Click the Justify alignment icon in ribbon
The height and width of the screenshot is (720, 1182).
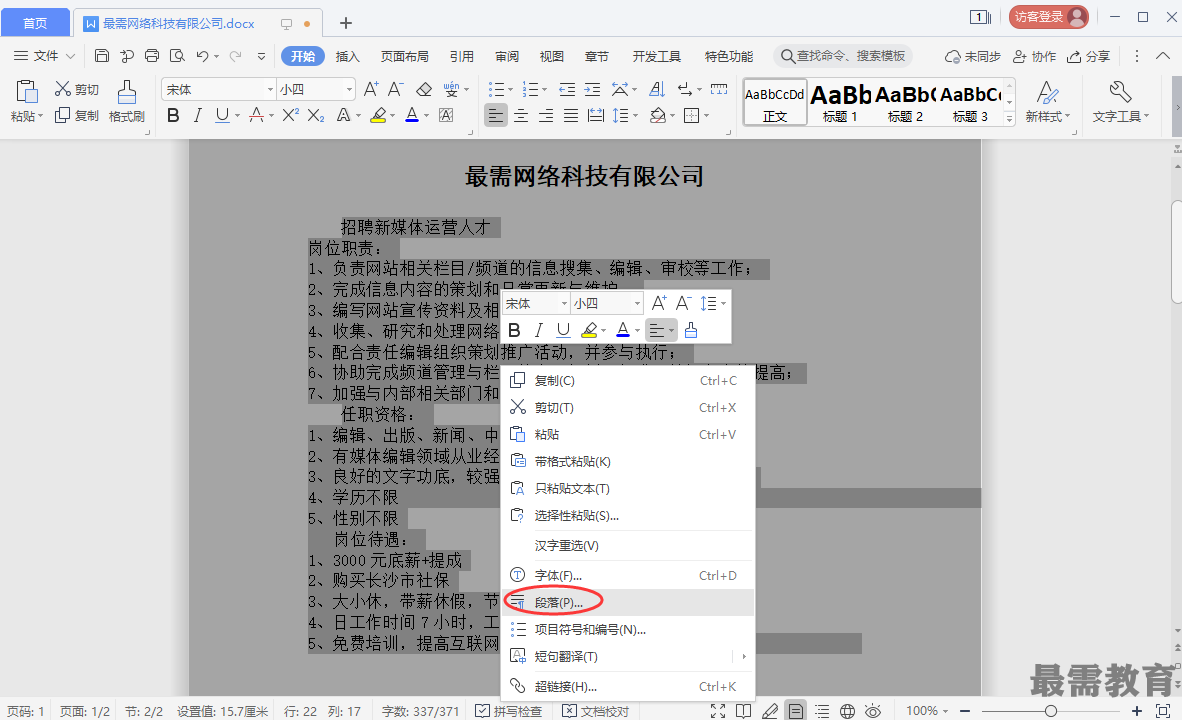tap(571, 115)
